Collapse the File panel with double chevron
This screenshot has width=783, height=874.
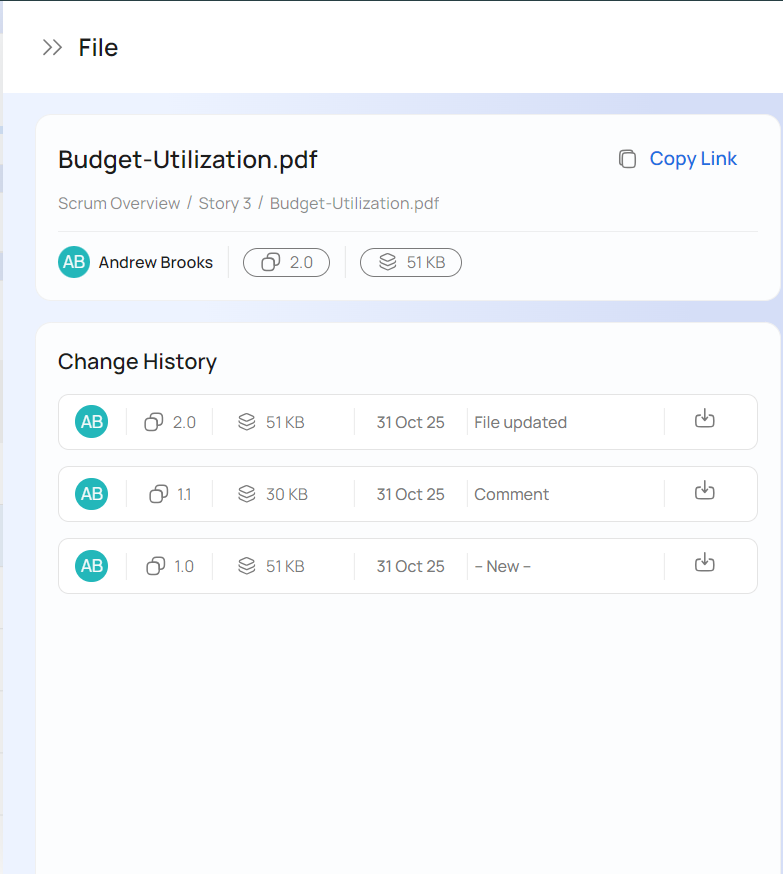52,48
